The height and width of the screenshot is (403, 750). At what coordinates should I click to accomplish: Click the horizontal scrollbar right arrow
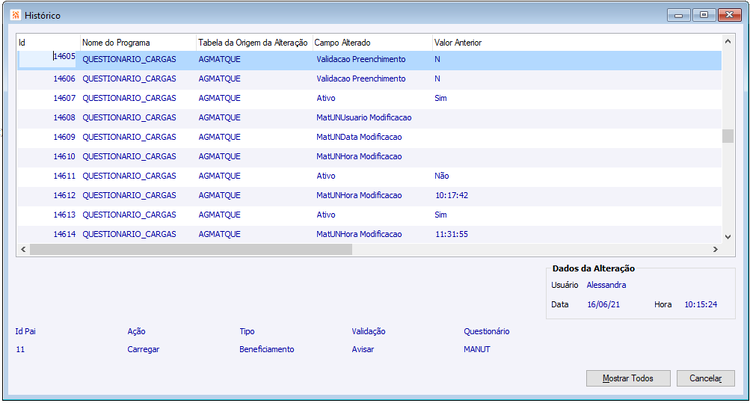tap(716, 249)
